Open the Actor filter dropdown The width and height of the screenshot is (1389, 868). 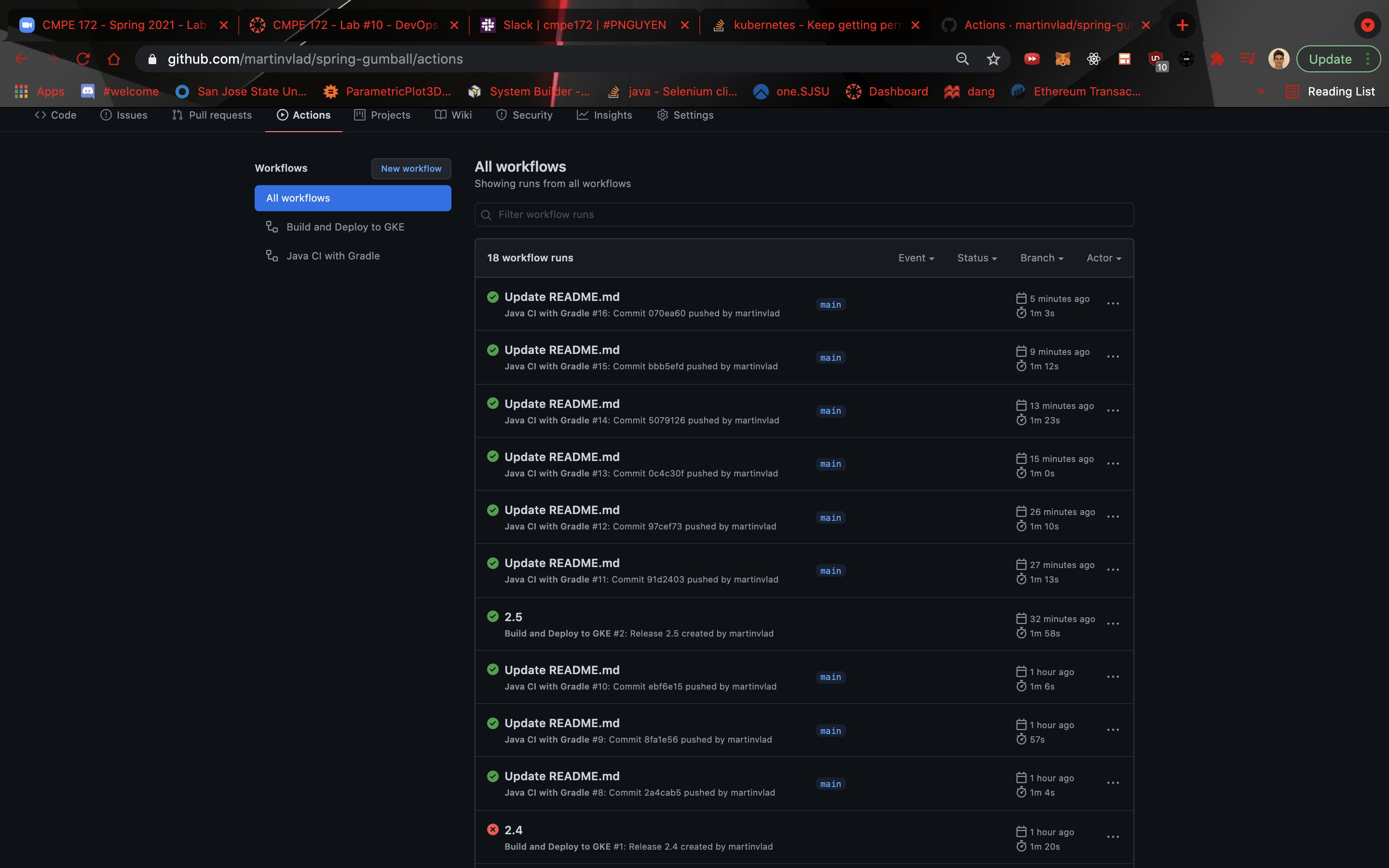pos(1103,258)
